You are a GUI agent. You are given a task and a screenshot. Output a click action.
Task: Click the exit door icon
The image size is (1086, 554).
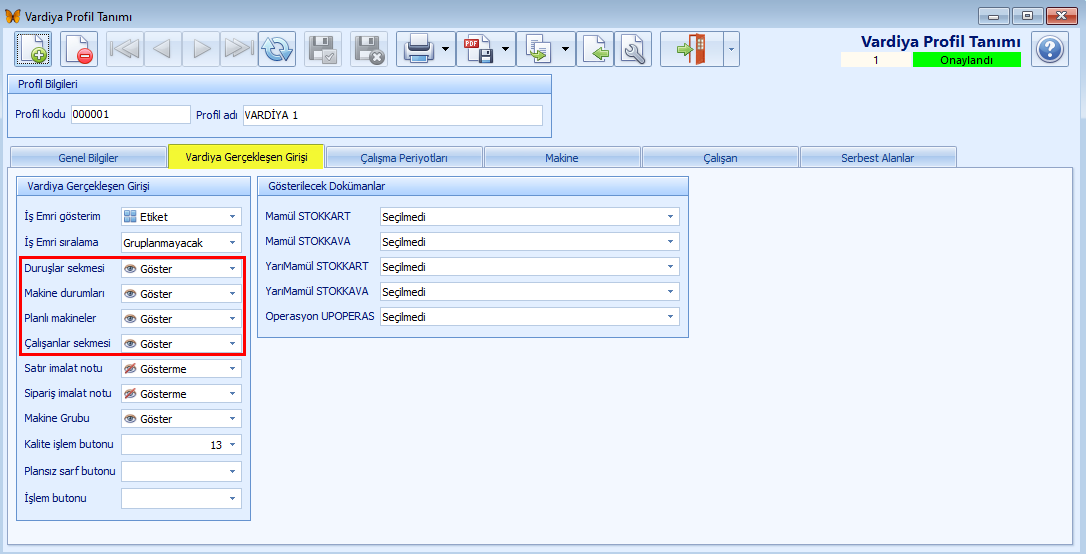(691, 49)
